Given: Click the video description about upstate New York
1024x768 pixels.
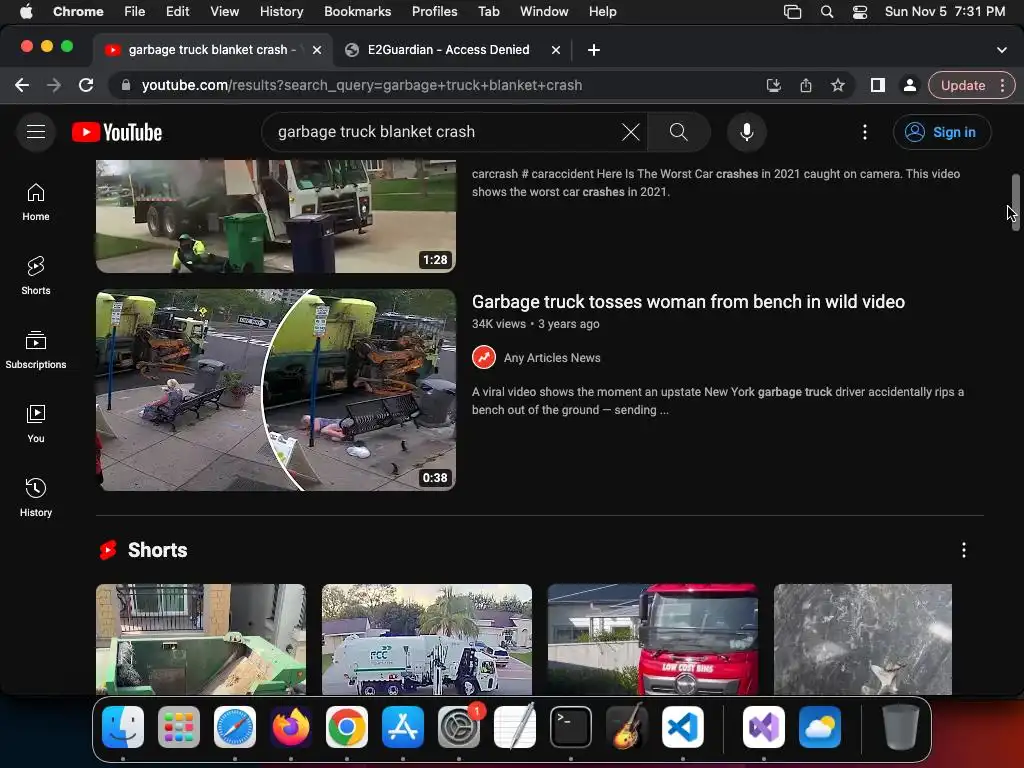Looking at the screenshot, I should [718, 401].
